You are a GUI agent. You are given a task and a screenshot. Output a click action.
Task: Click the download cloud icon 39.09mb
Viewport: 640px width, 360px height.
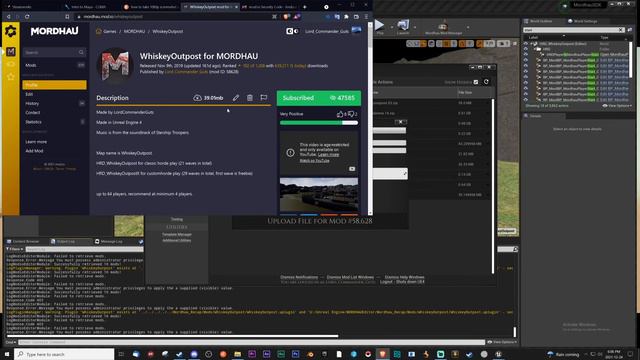pyautogui.click(x=198, y=98)
